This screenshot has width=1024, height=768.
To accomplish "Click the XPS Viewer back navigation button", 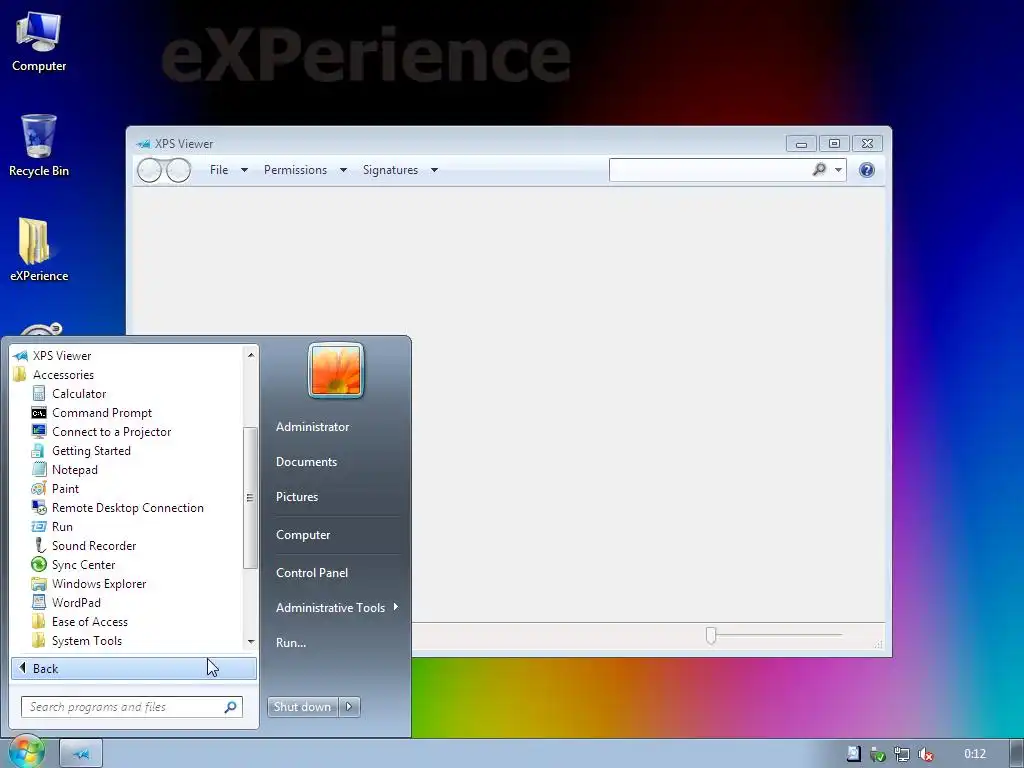I will [x=150, y=170].
